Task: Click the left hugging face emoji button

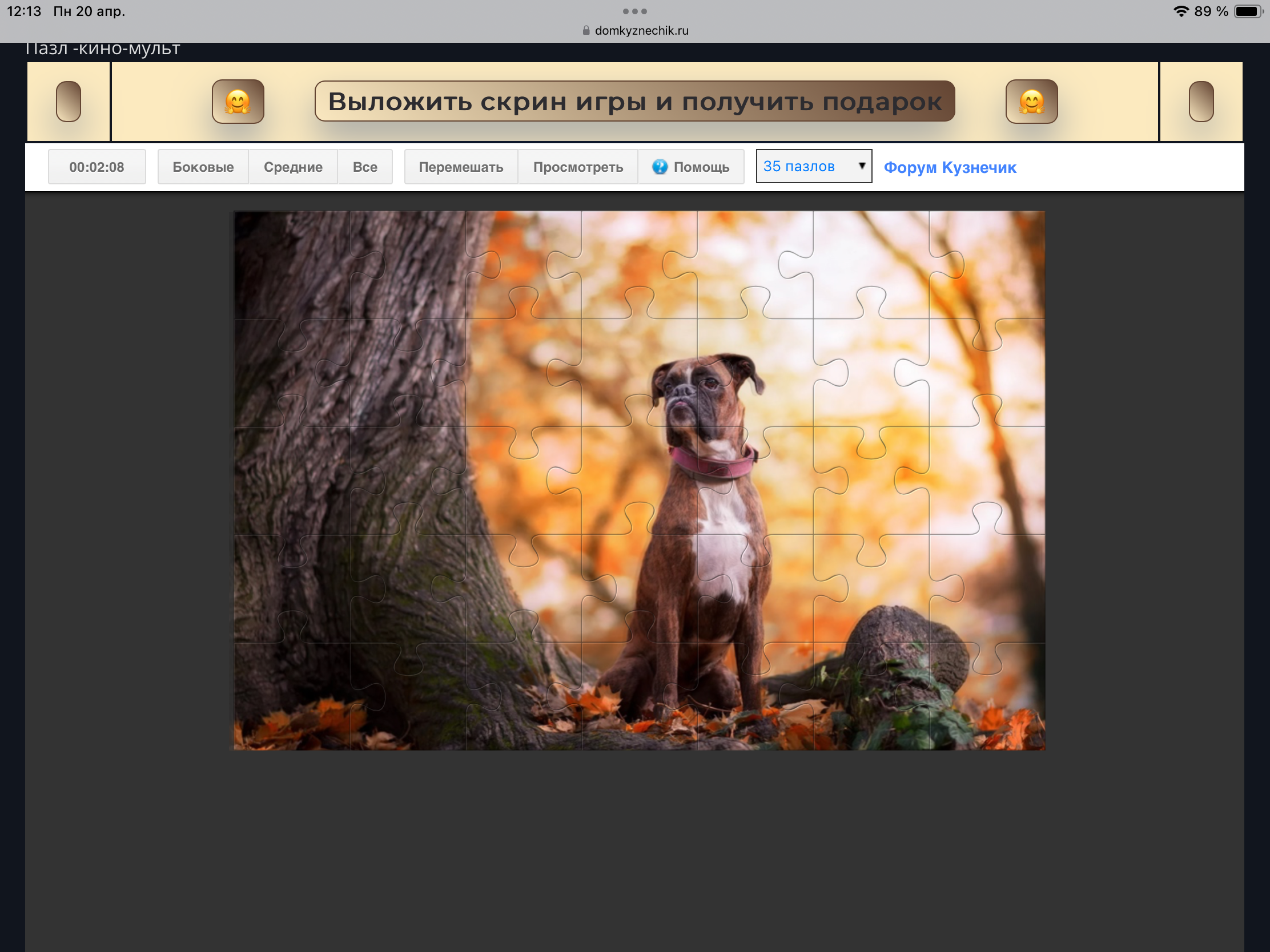Action: 238,102
